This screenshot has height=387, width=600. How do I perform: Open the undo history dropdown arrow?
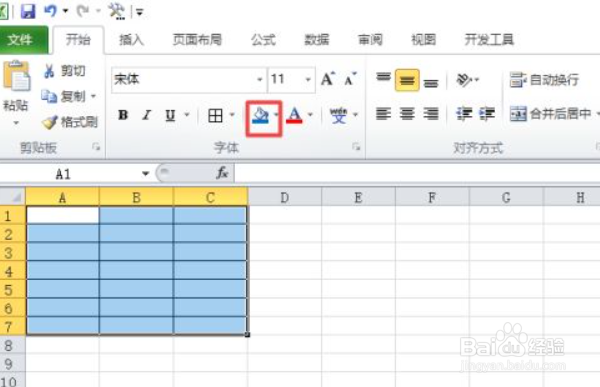click(65, 11)
